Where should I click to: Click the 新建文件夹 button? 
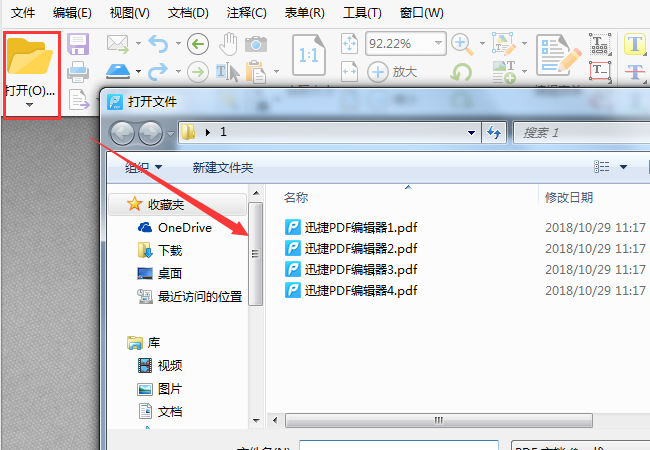pyautogui.click(x=223, y=167)
